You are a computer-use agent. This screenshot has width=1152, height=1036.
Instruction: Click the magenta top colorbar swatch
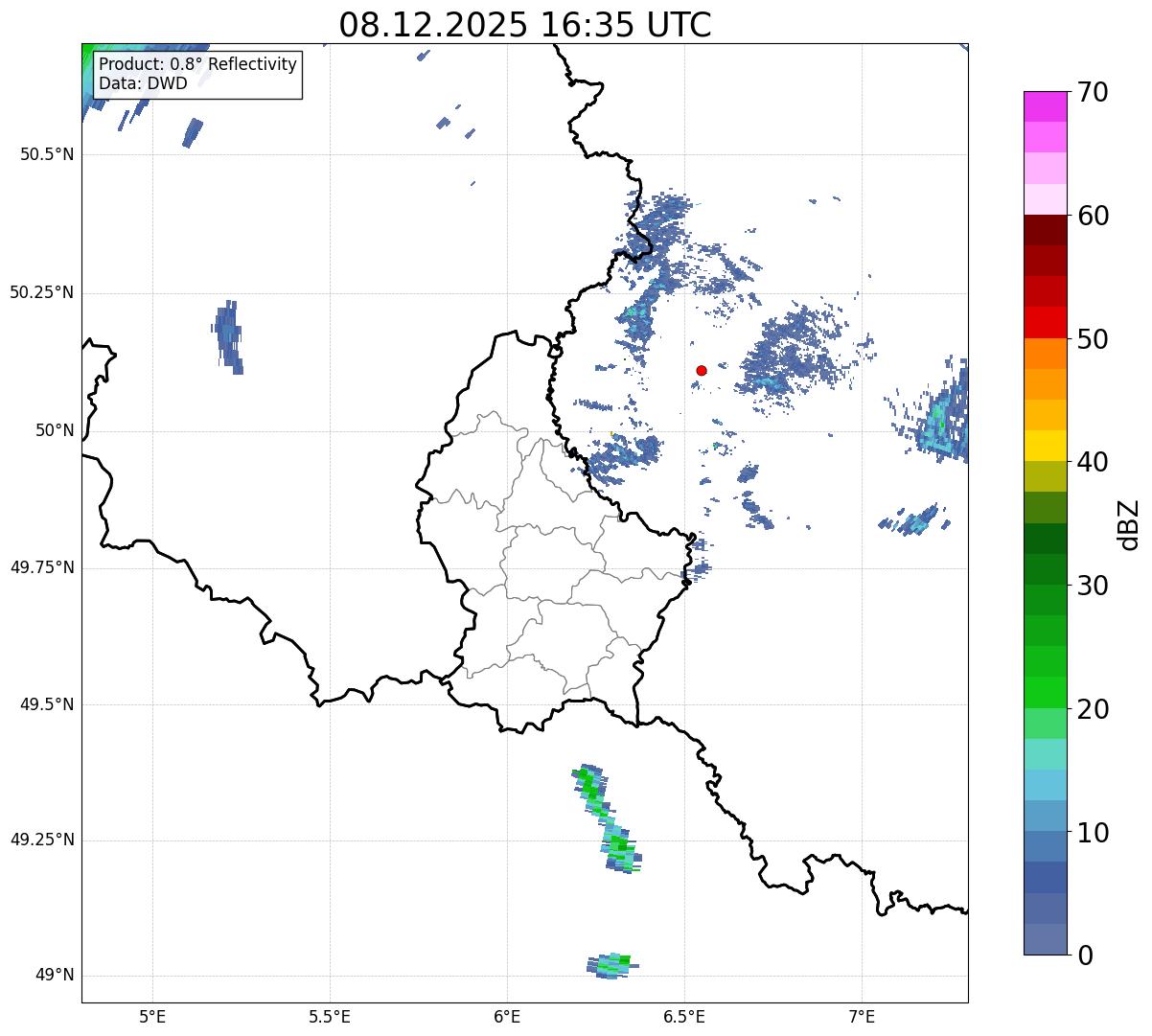[1046, 106]
